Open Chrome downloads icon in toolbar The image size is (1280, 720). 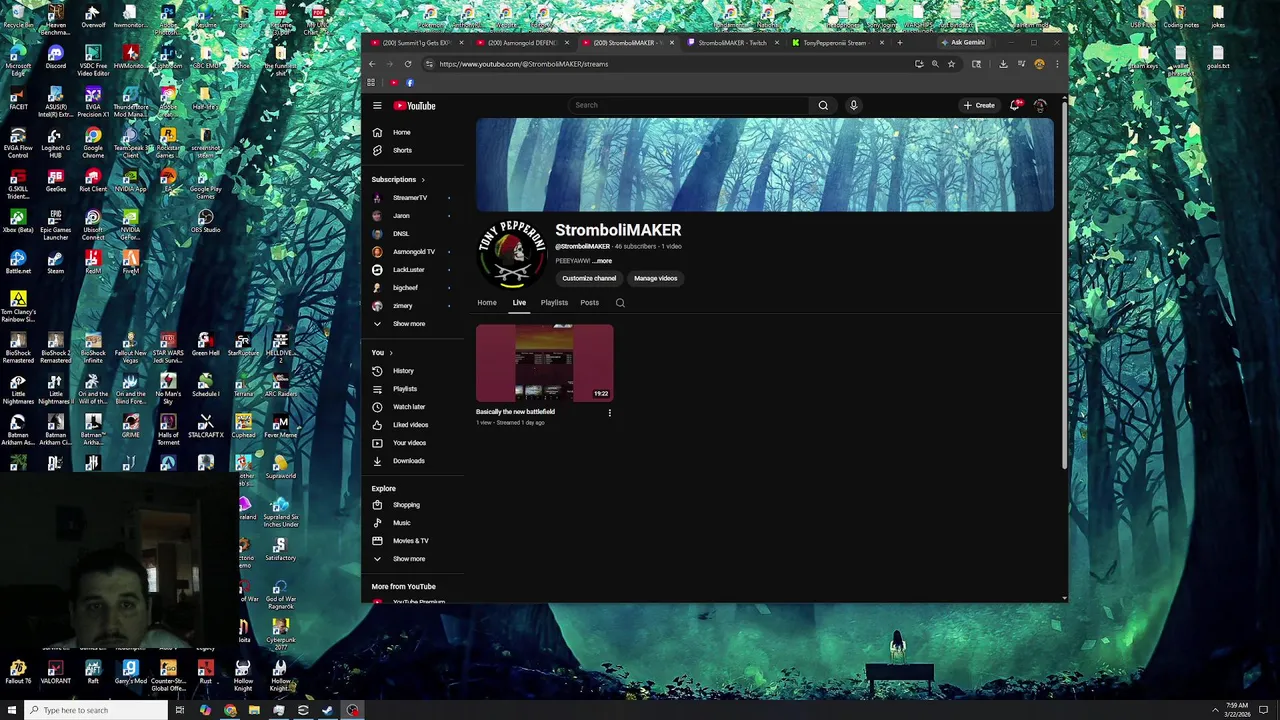tap(1003, 64)
